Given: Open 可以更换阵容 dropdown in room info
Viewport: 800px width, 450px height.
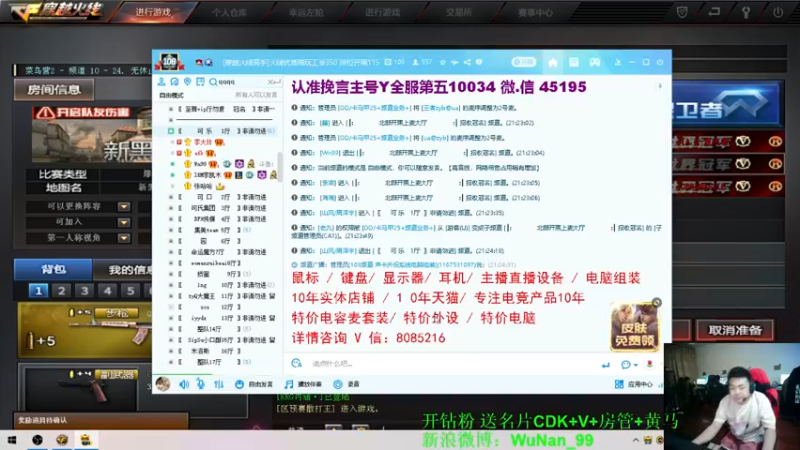Looking at the screenshot, I should pos(123,207).
